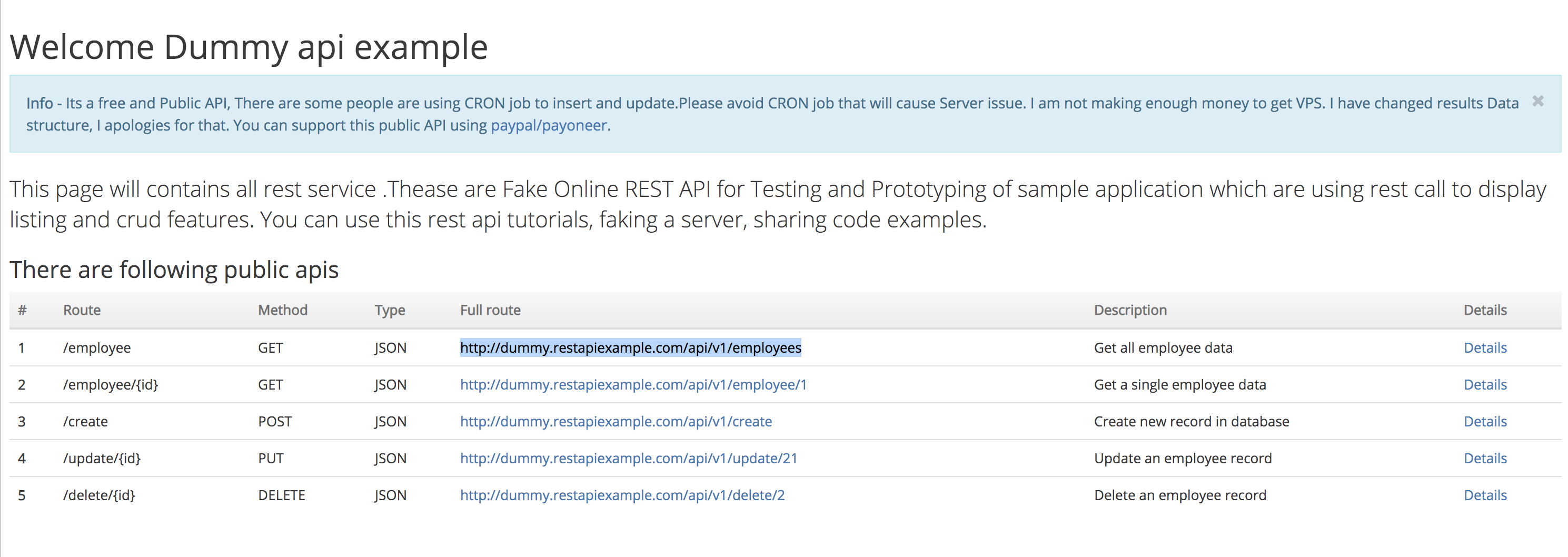Image resolution: width=1568 pixels, height=557 pixels.
Task: Open the /api/v1/create link
Action: 616,421
